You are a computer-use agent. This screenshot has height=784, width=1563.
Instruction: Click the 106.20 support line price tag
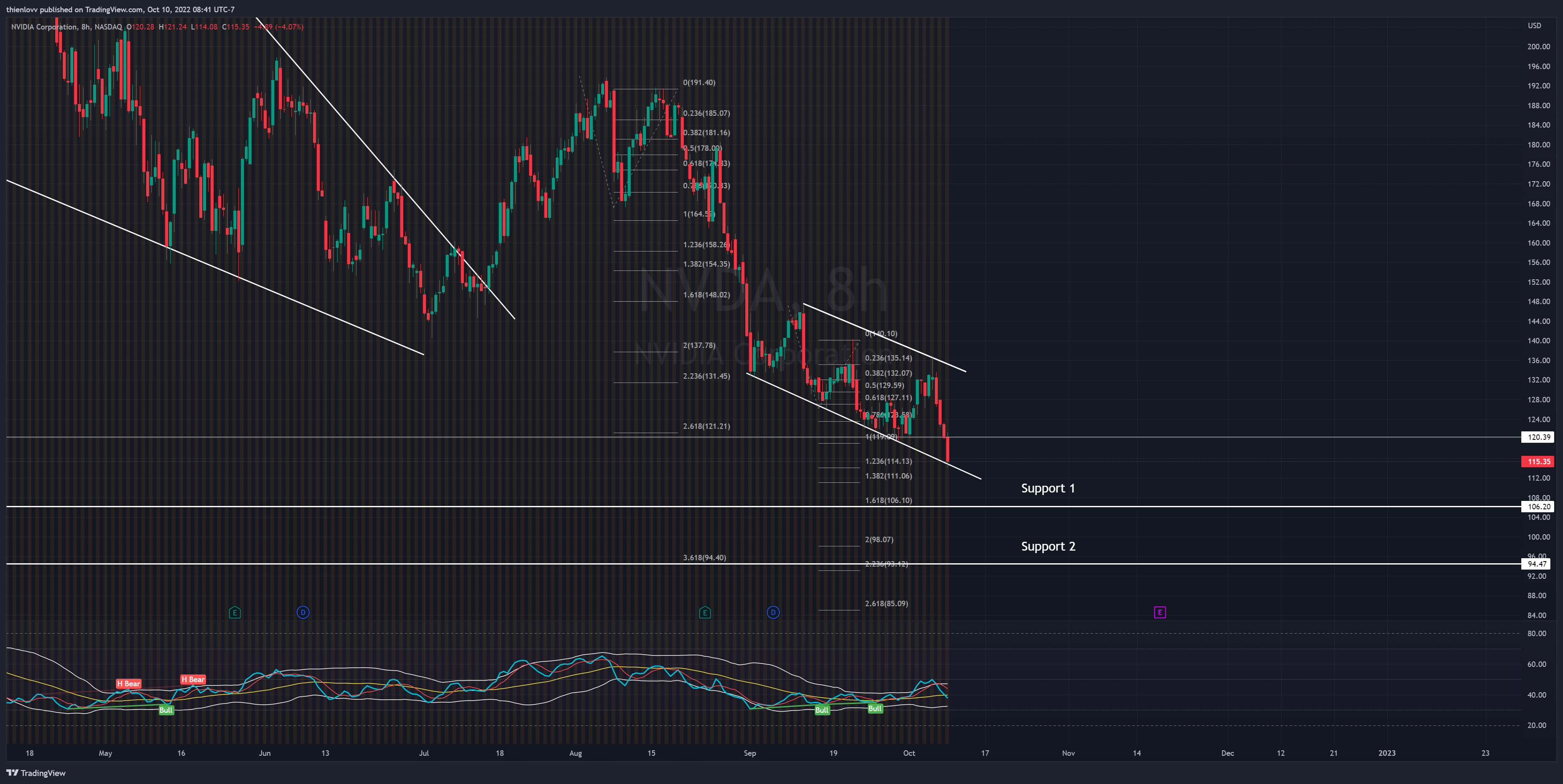point(1538,506)
